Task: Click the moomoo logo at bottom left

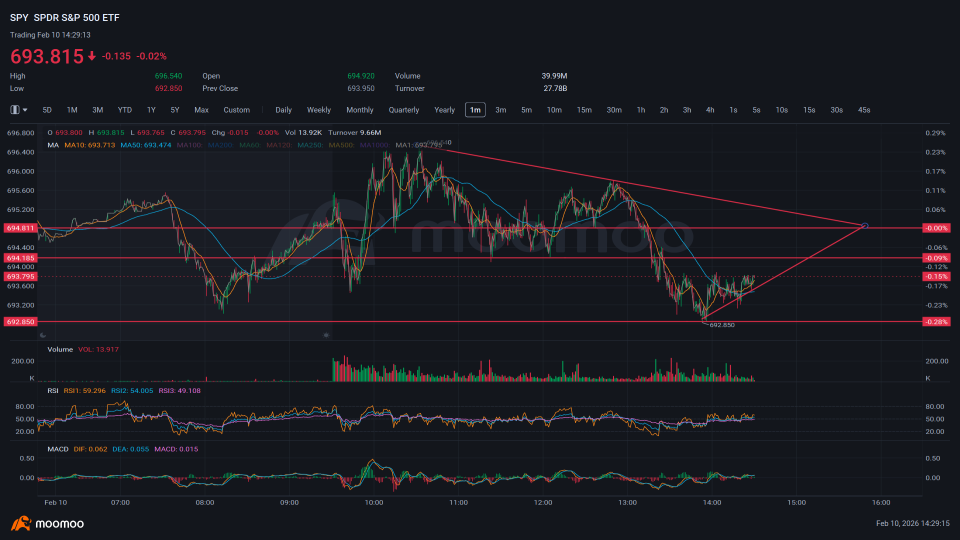Action: pyautogui.click(x=47, y=523)
